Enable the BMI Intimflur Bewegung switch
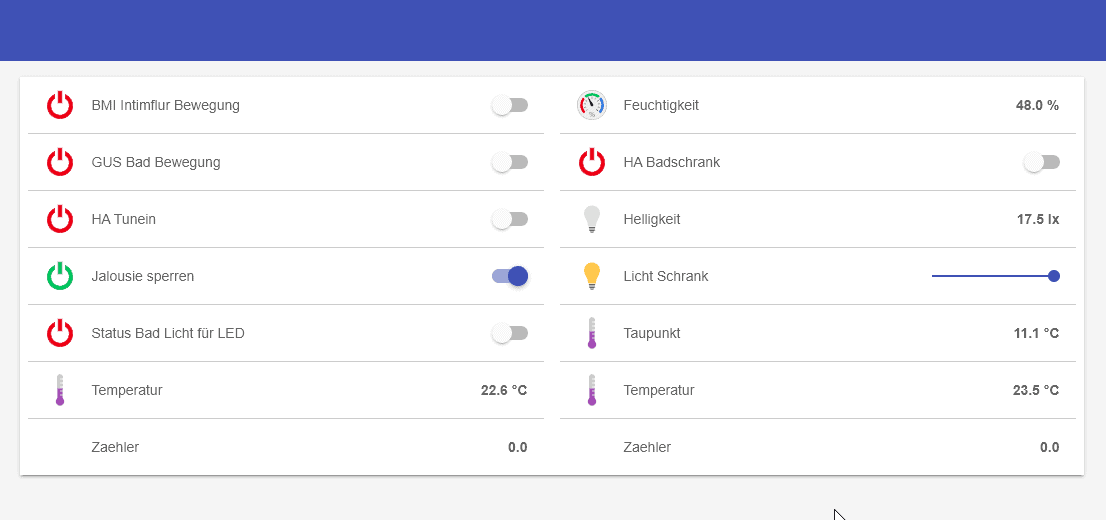The image size is (1106, 520). [510, 105]
